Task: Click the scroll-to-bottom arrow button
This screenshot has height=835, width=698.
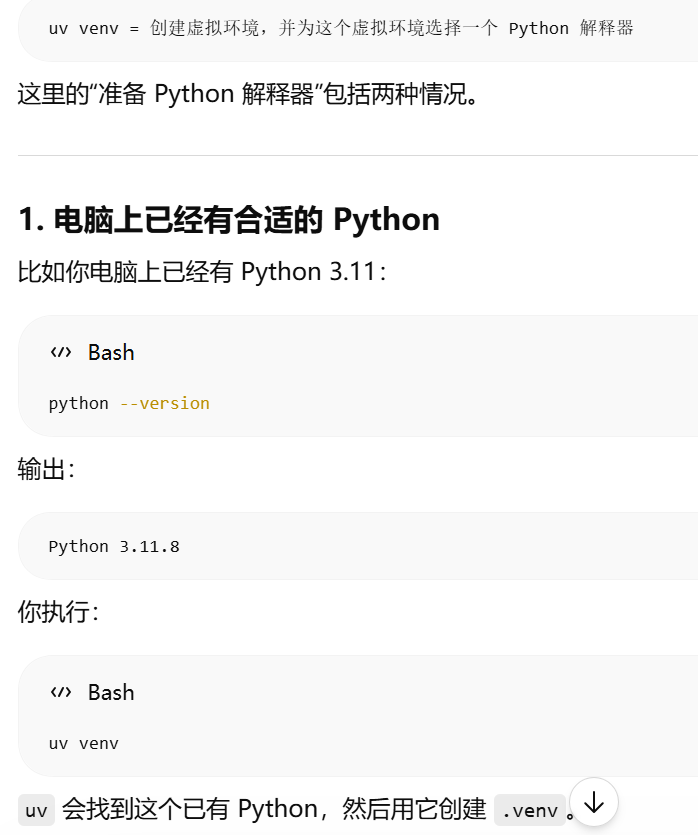Action: point(594,802)
